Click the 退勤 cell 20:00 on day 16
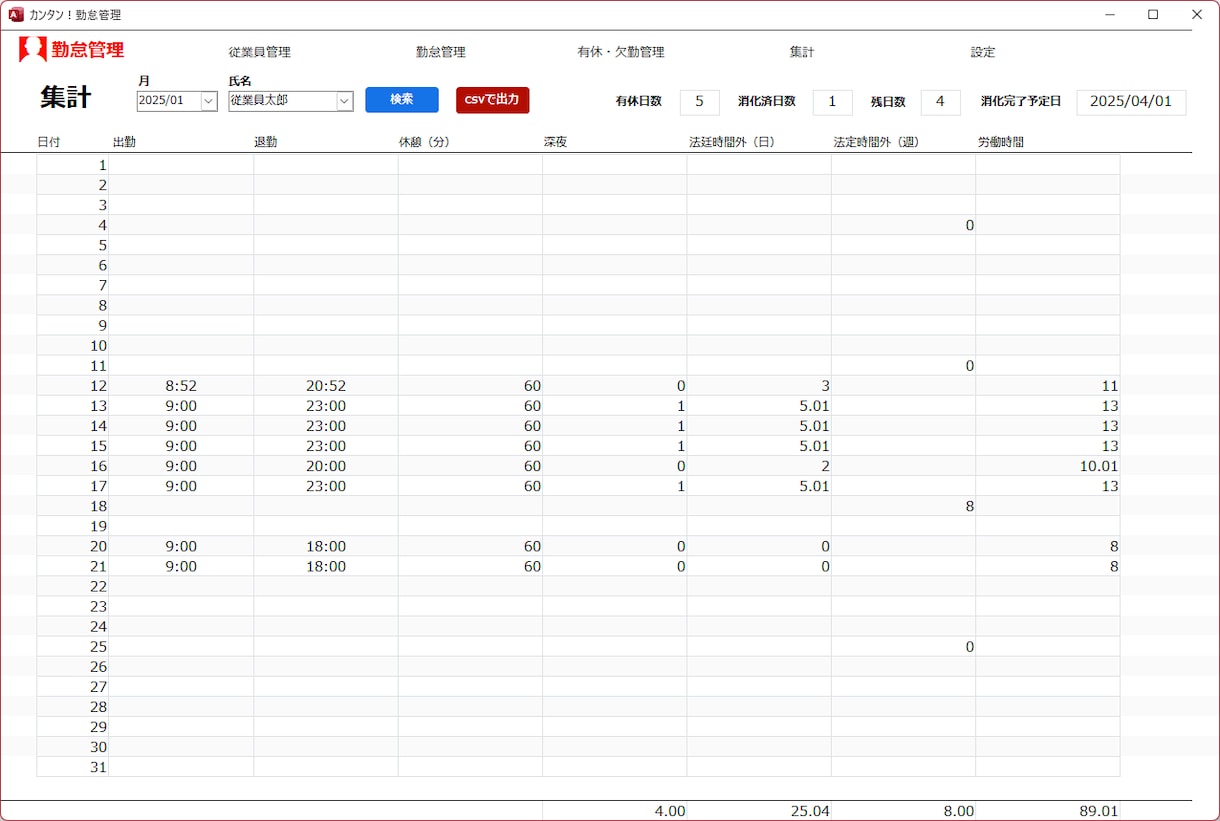This screenshot has height=821, width=1220. [x=326, y=466]
